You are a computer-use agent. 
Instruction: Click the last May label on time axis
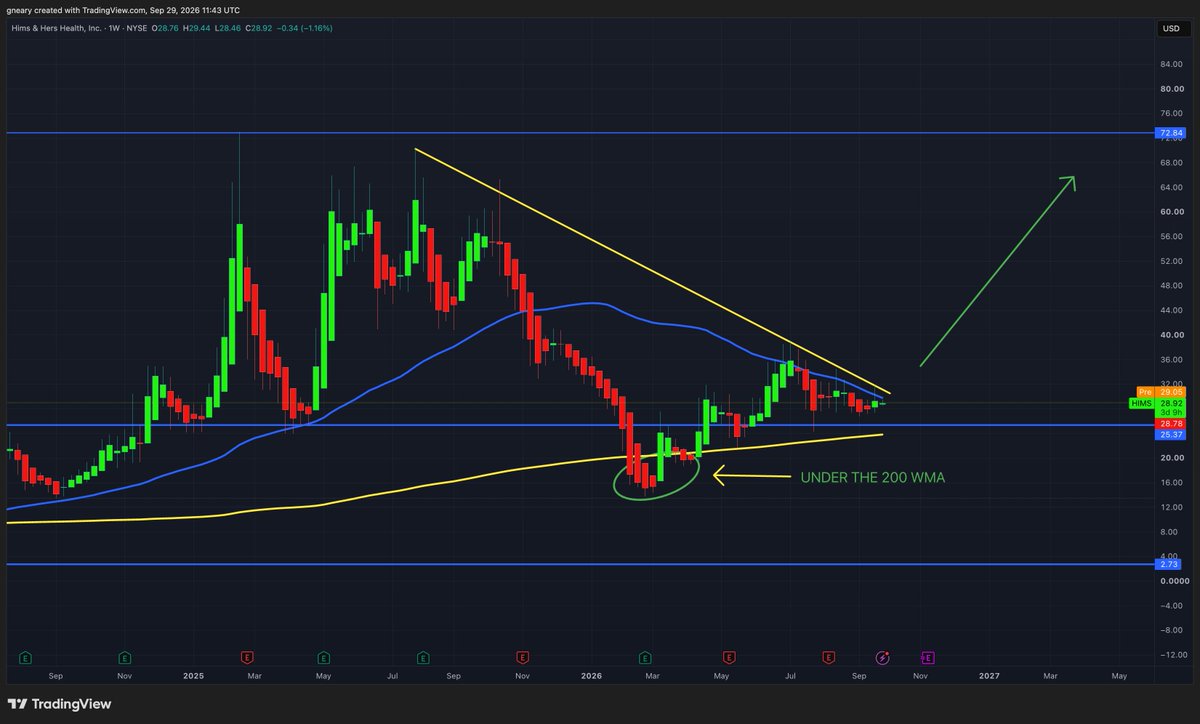click(1120, 677)
